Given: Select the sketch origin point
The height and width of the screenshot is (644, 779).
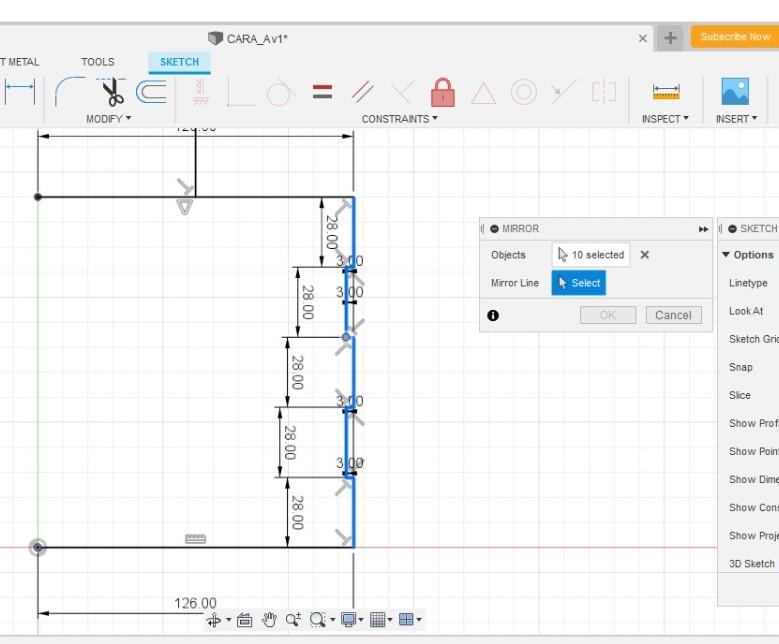Looking at the screenshot, I should [38, 548].
